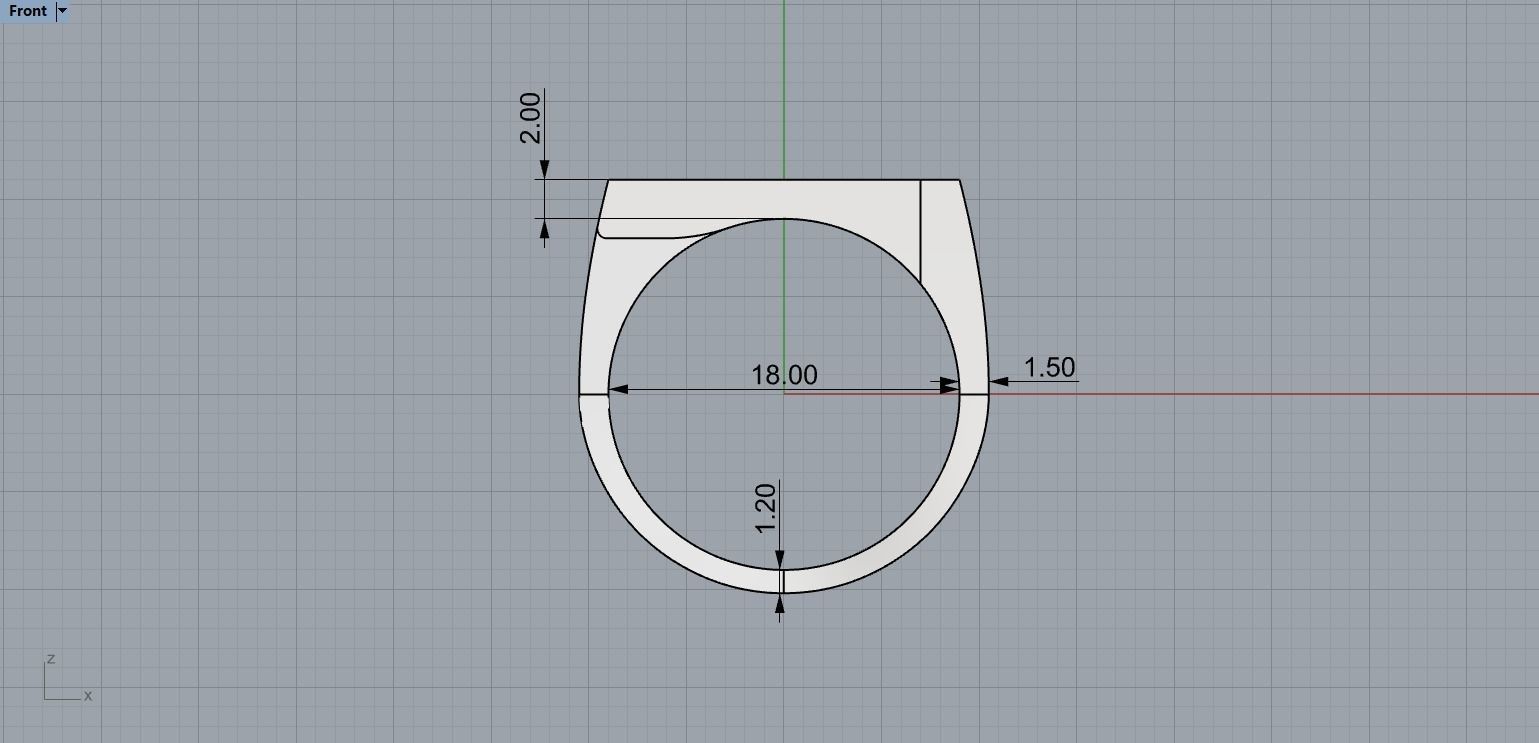Select the 1.20 bottom thickness dimension text
The image size is (1539, 743).
tap(766, 508)
